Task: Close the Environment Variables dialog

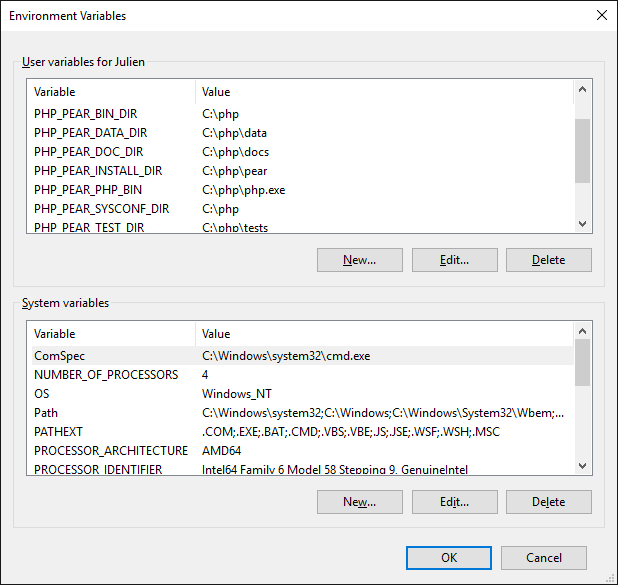Action: tap(601, 15)
